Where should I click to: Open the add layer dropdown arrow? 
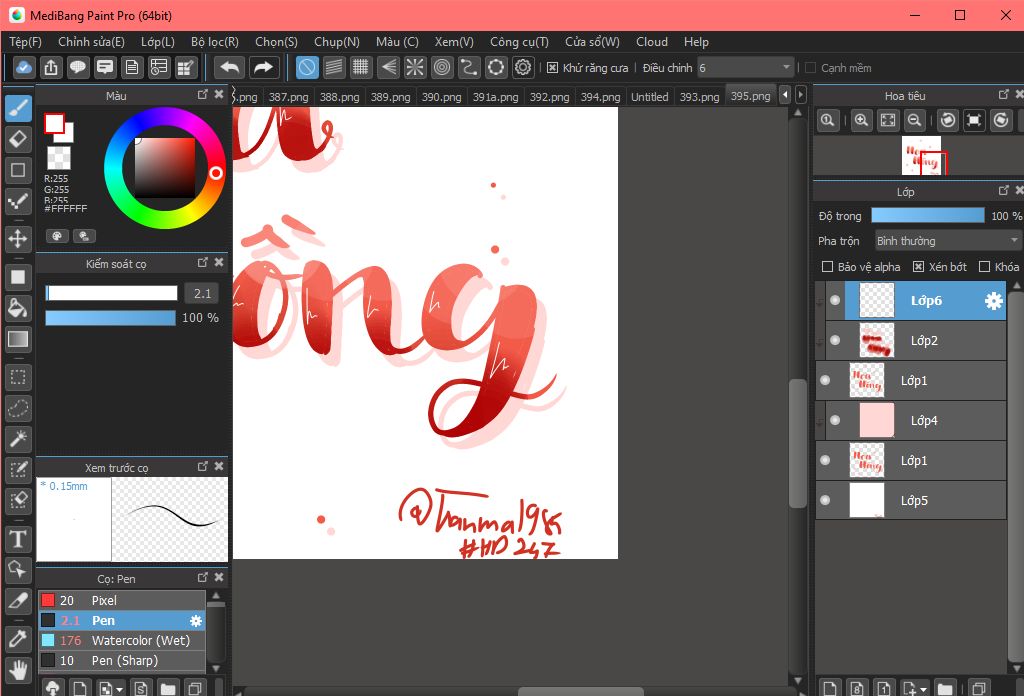coord(923,689)
